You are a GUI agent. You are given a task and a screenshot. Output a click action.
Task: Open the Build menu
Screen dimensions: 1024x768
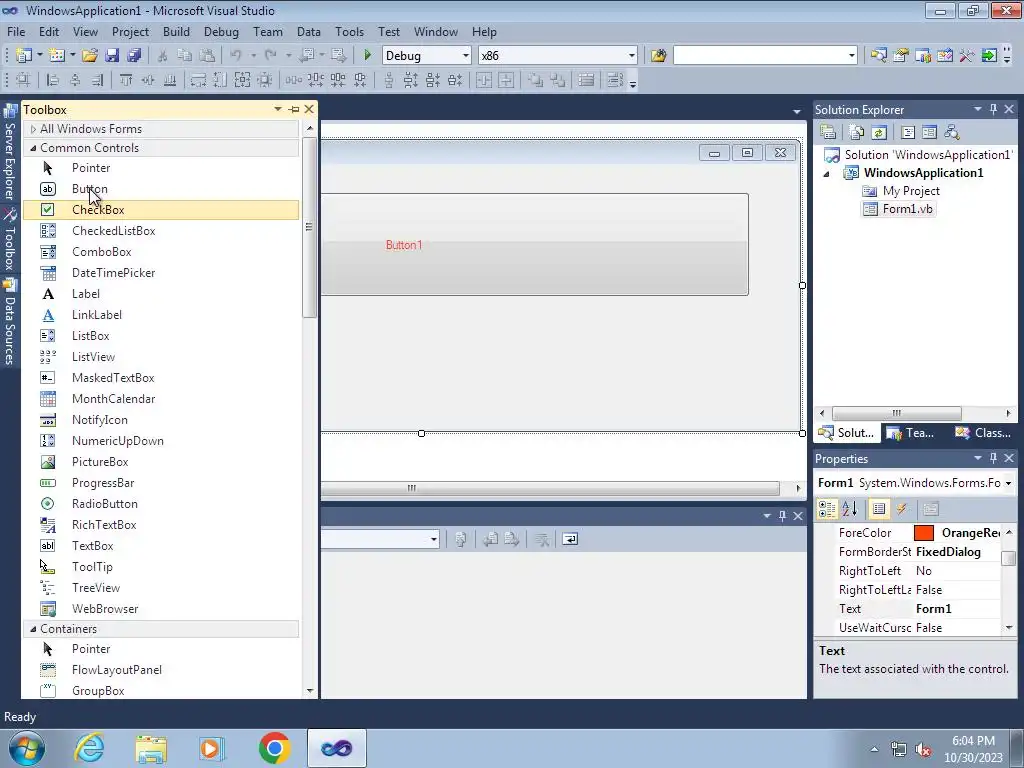[x=176, y=32]
